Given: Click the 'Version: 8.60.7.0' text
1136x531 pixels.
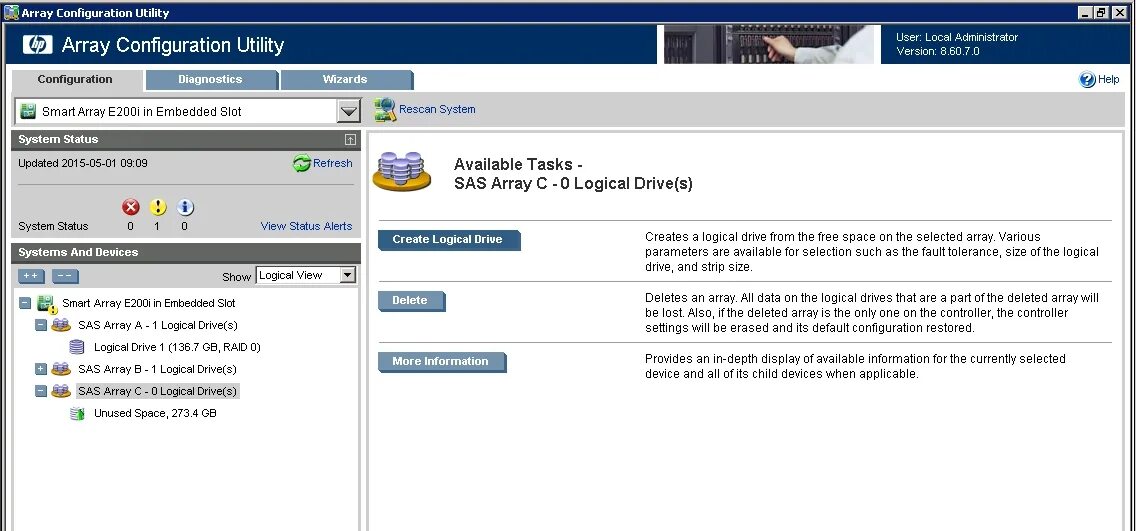Looking at the screenshot, I should (937, 51).
